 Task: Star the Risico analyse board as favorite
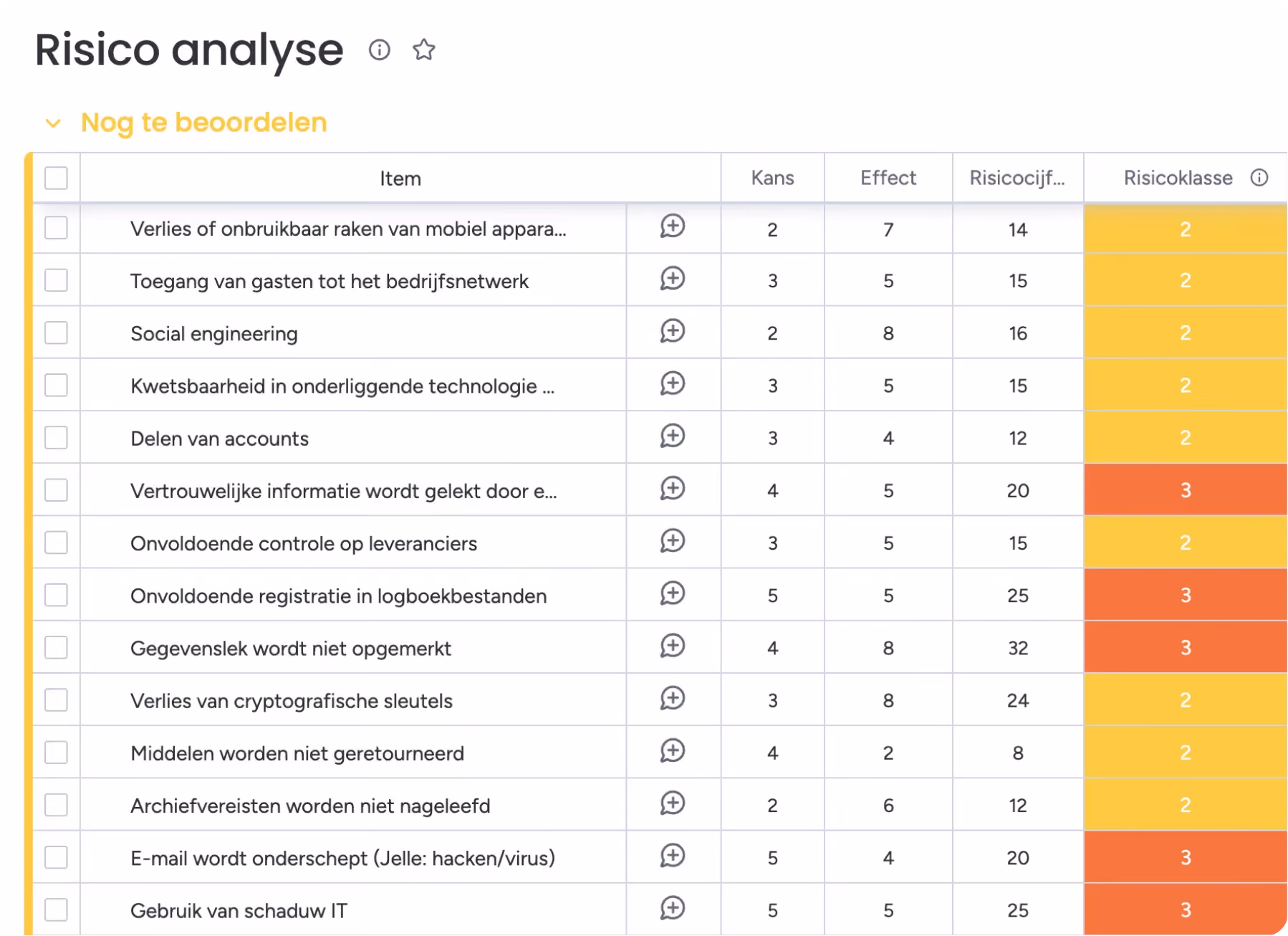(x=424, y=50)
